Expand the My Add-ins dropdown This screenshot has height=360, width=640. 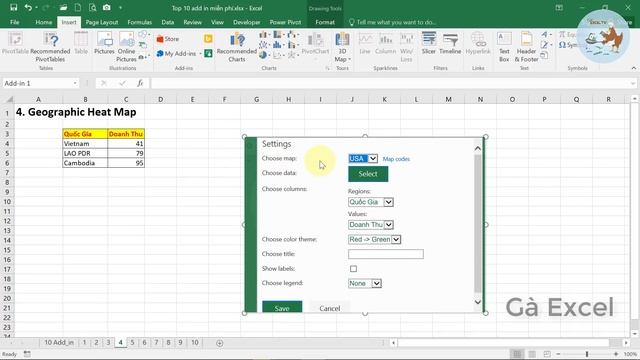200,54
